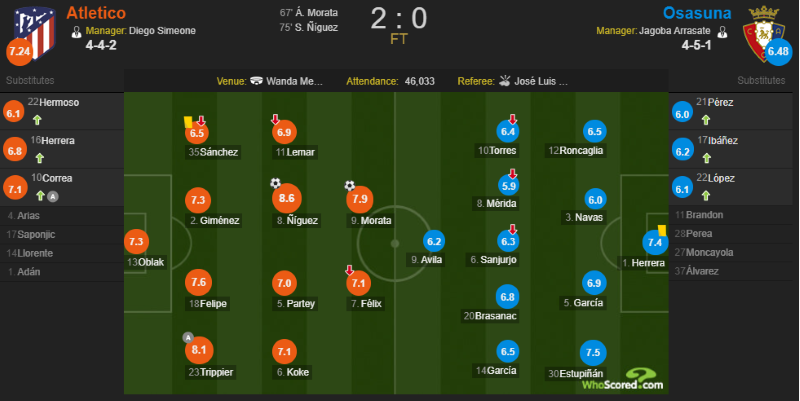Click the whistle icon next to Referee
Screen dimensions: 800x401
point(505,81)
